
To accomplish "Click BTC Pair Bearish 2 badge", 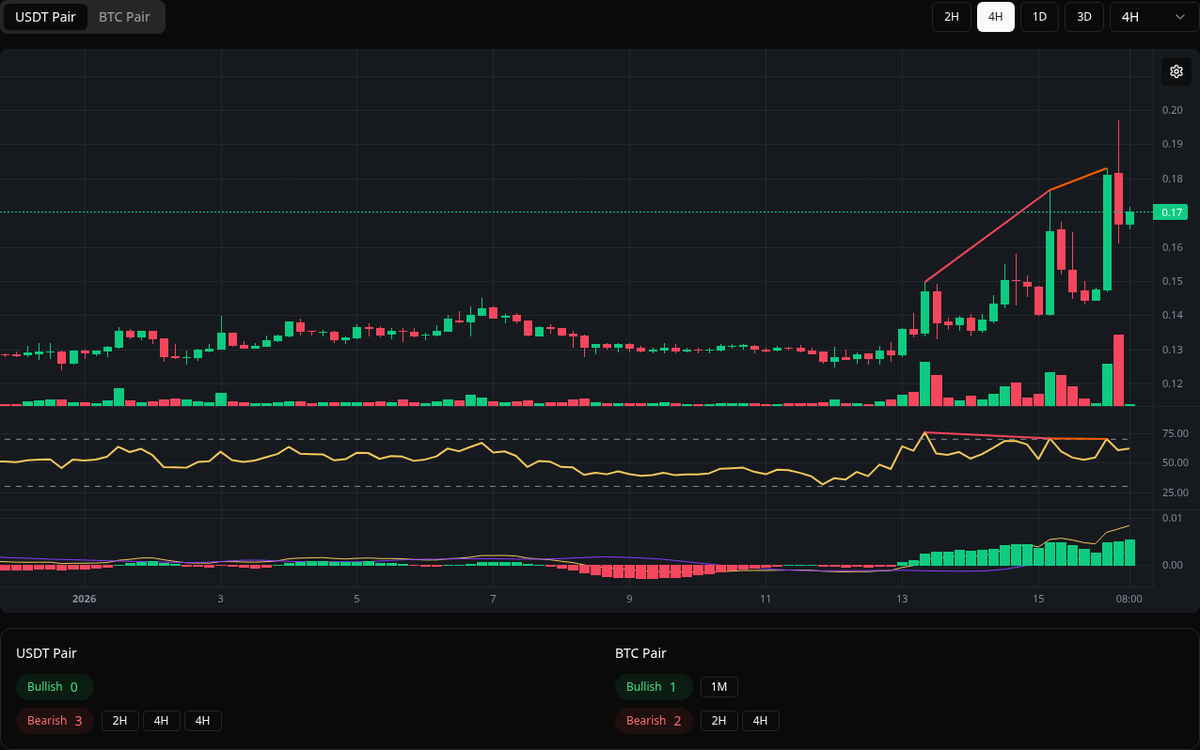I will pos(654,721).
